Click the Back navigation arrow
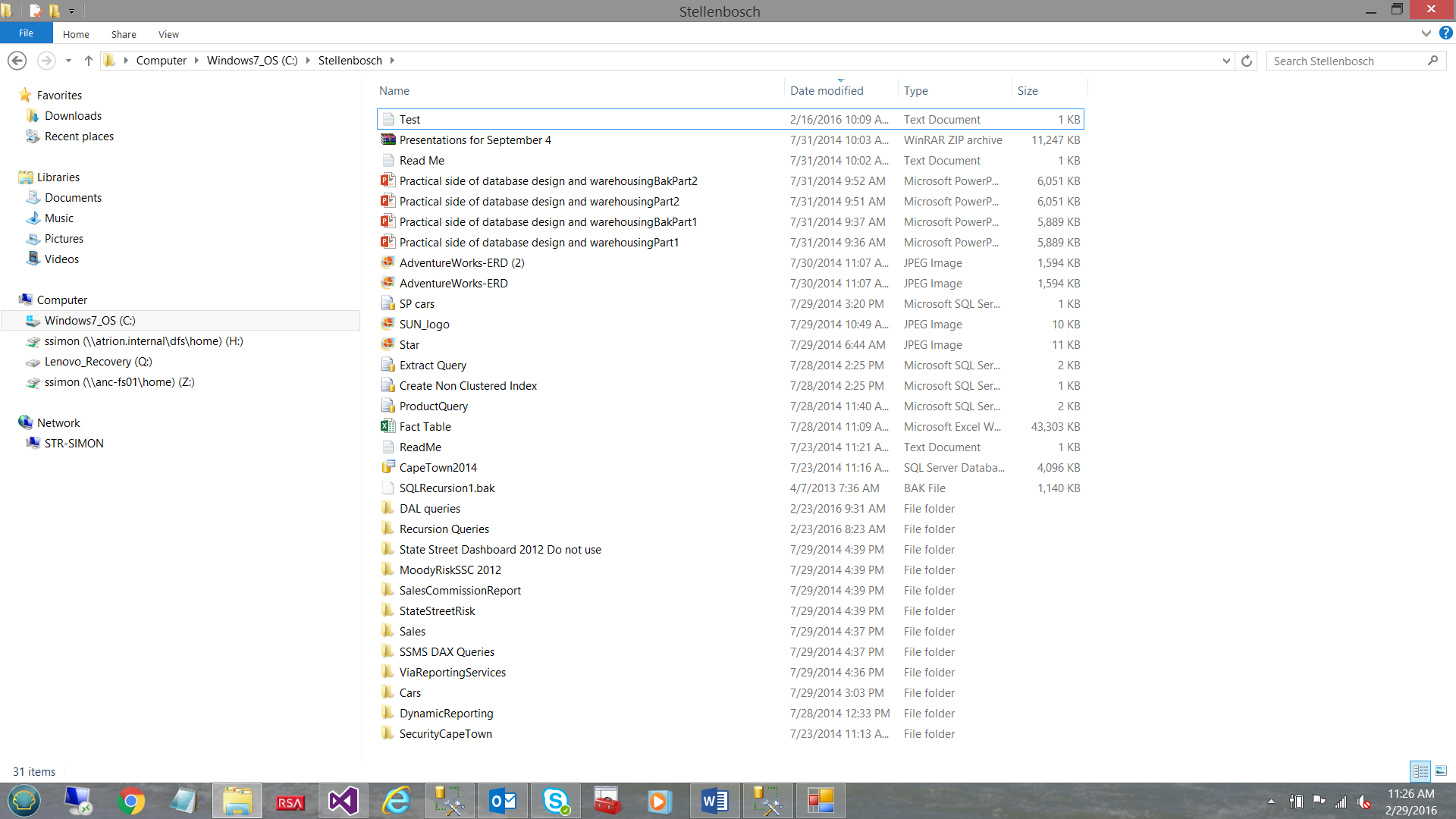The image size is (1456, 819). [x=17, y=61]
